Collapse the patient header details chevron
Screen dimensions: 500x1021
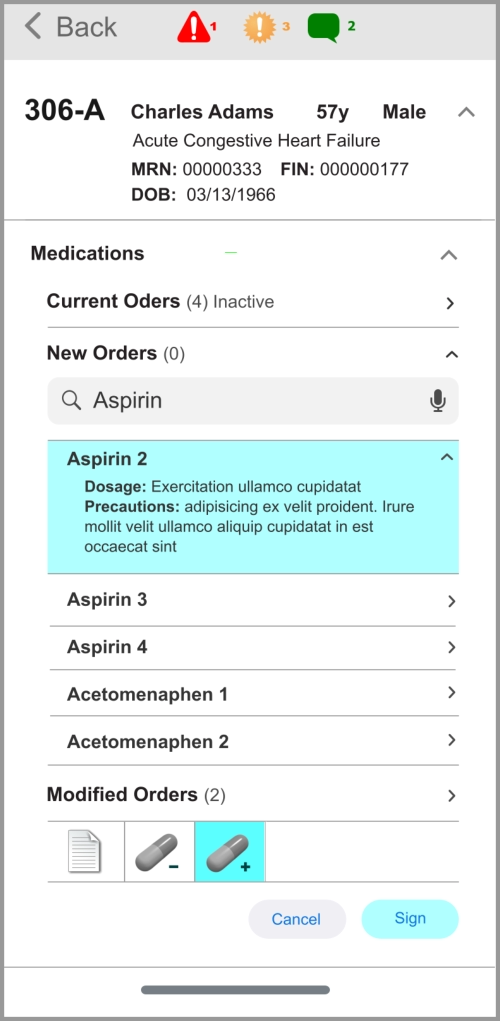pyautogui.click(x=466, y=112)
